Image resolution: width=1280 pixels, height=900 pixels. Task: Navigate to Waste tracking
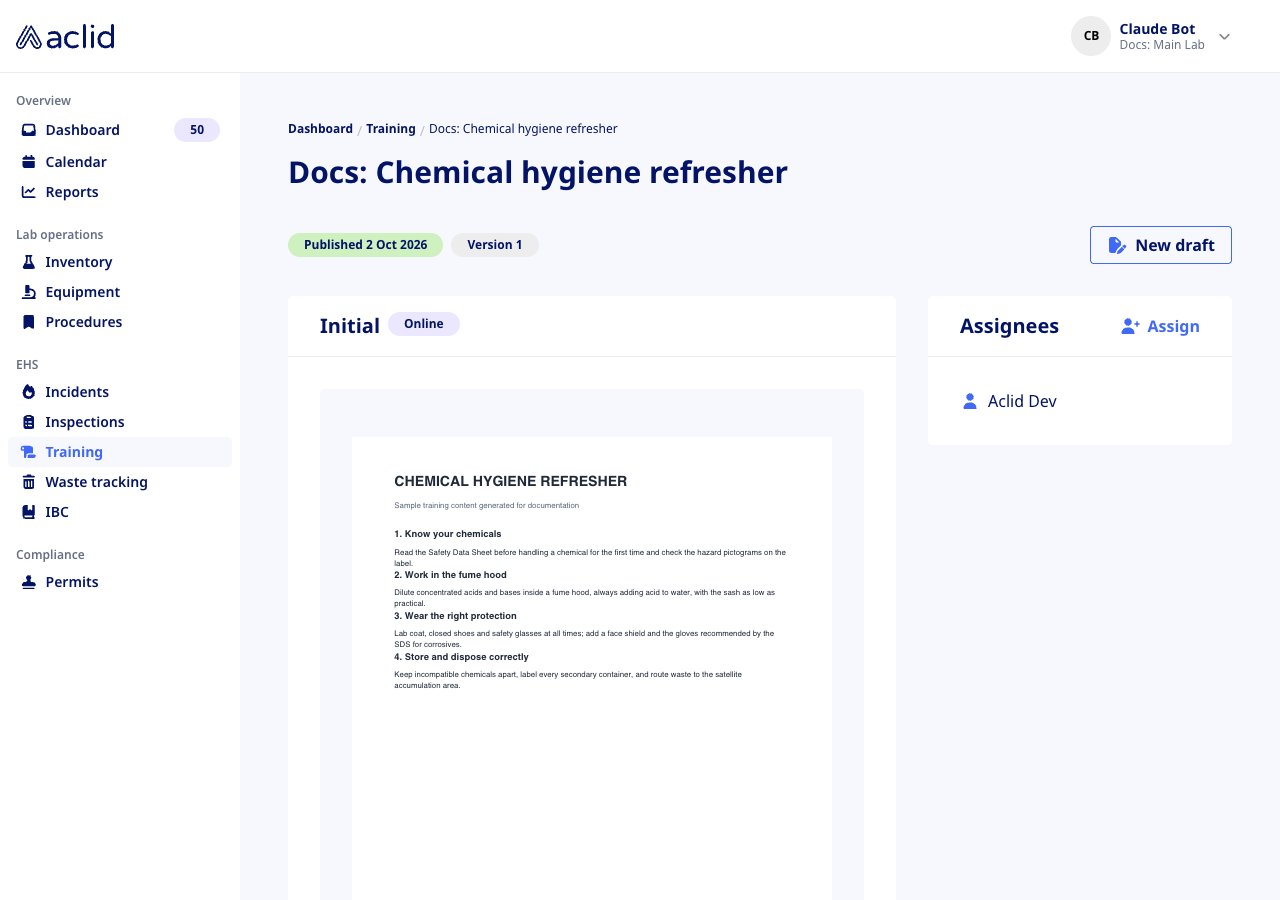pyautogui.click(x=120, y=482)
